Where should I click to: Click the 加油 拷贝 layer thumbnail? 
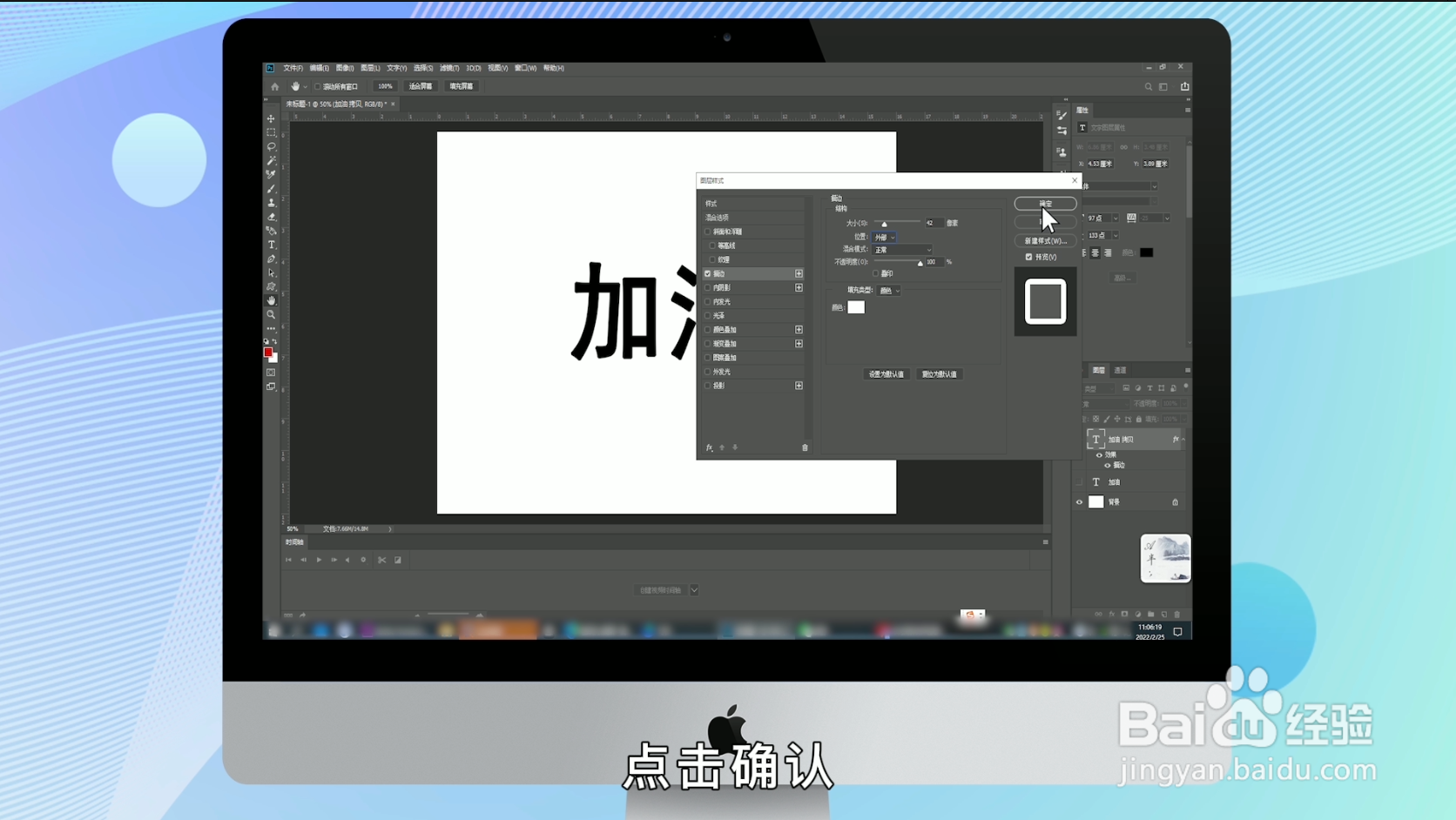coord(1096,439)
